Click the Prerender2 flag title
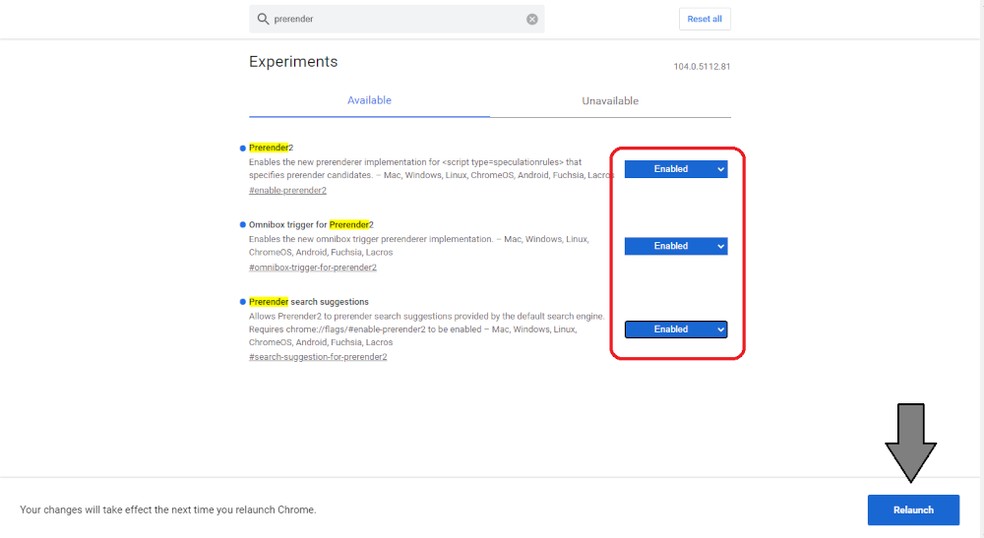Screen dimensions: 984x538 pyautogui.click(x=271, y=148)
